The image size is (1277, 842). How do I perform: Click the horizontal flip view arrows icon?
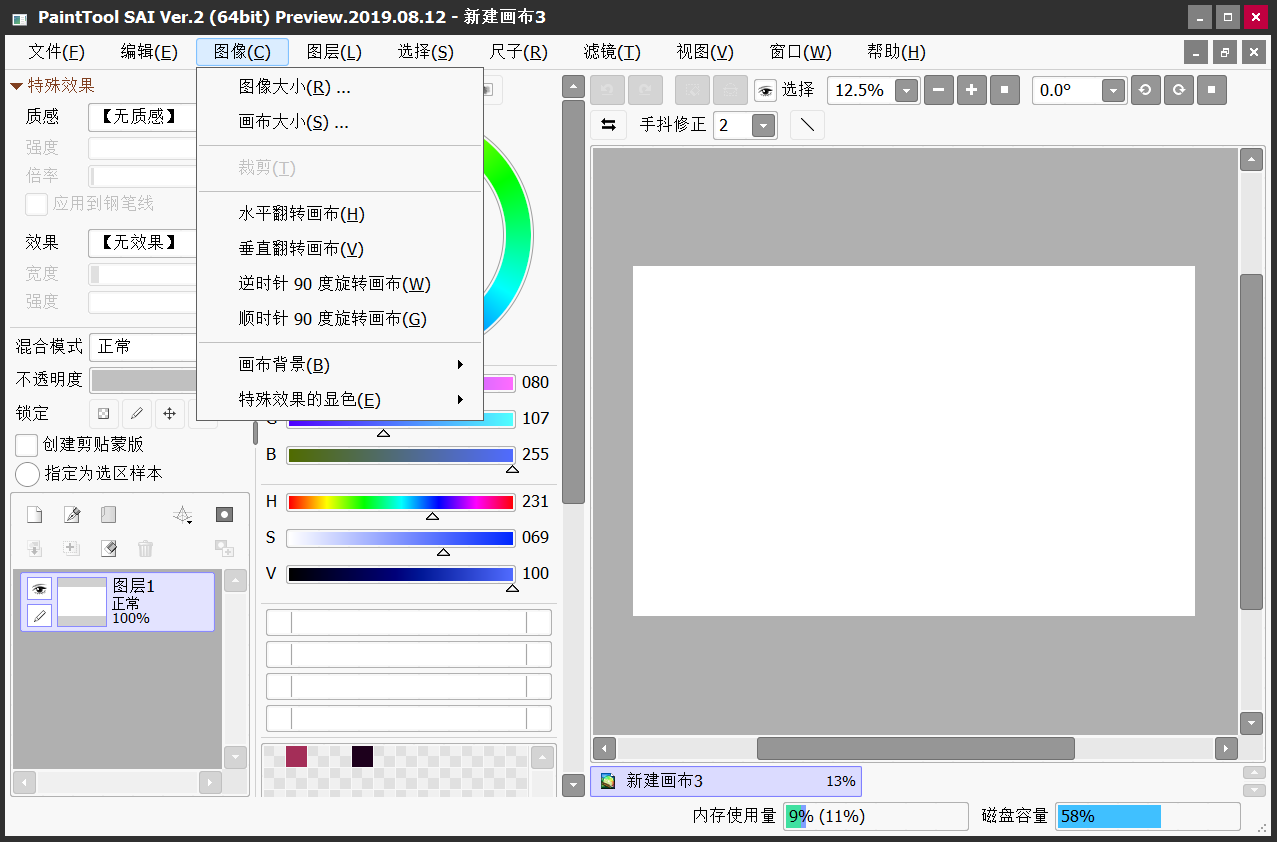tap(608, 125)
